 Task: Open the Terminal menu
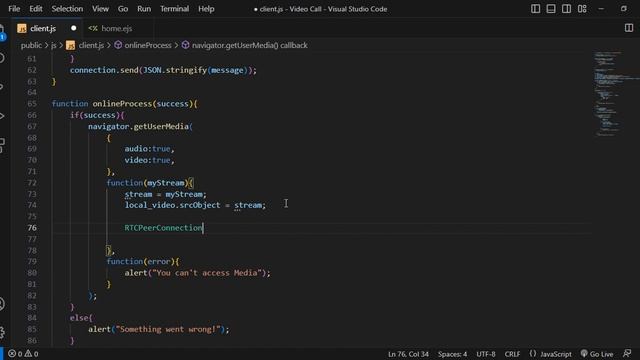[174, 9]
